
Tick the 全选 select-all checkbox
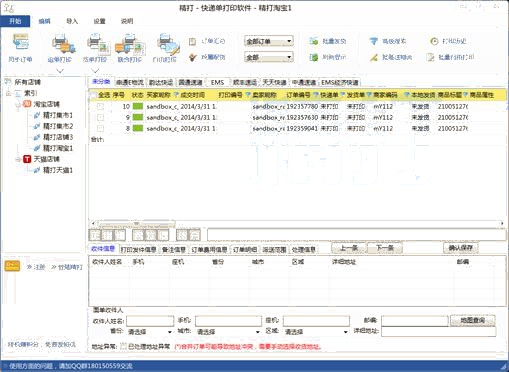(94, 95)
